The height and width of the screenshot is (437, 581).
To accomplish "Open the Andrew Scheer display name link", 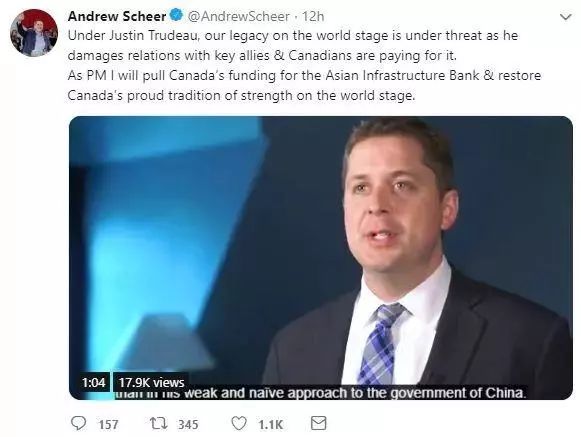I will 117,16.
